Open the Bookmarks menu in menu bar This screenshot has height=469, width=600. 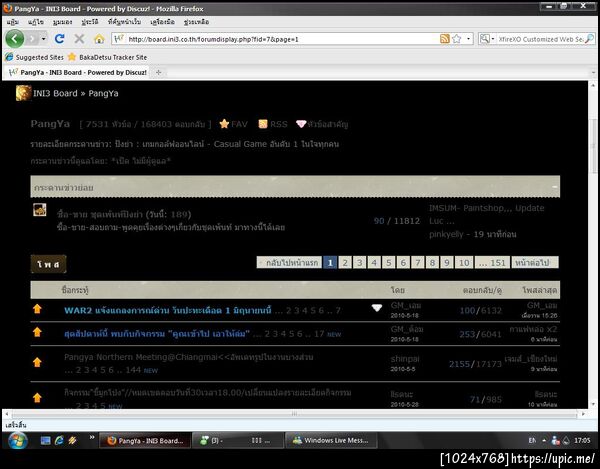tap(124, 22)
